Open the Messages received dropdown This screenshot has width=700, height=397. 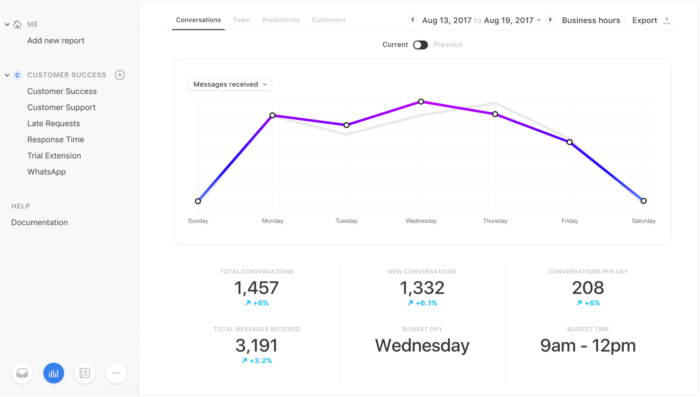230,84
